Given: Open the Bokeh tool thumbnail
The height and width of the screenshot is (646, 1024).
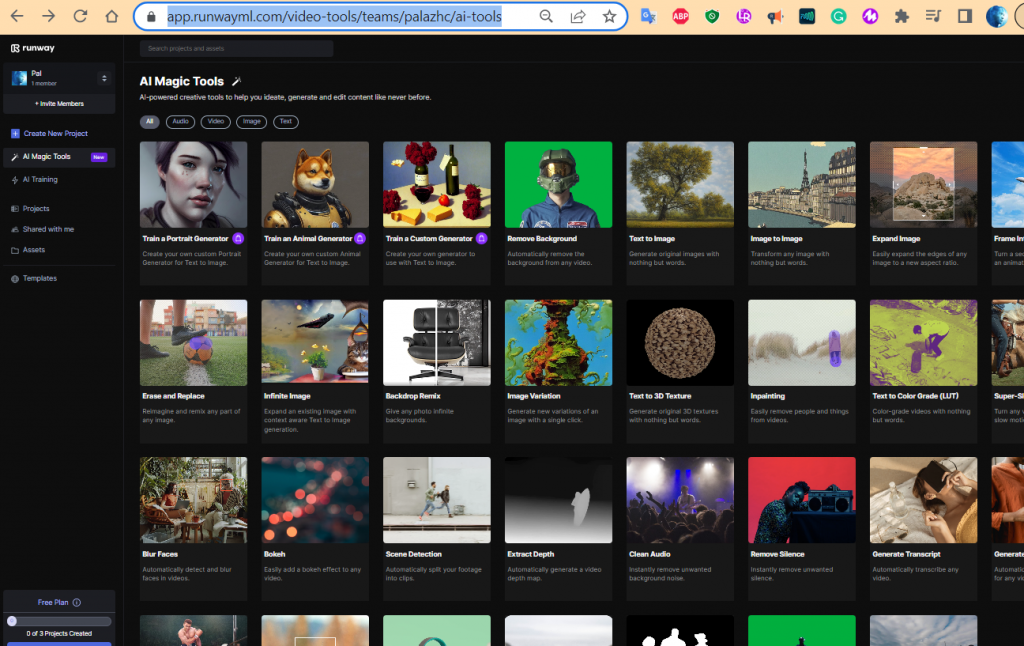Looking at the screenshot, I should pyautogui.click(x=315, y=500).
